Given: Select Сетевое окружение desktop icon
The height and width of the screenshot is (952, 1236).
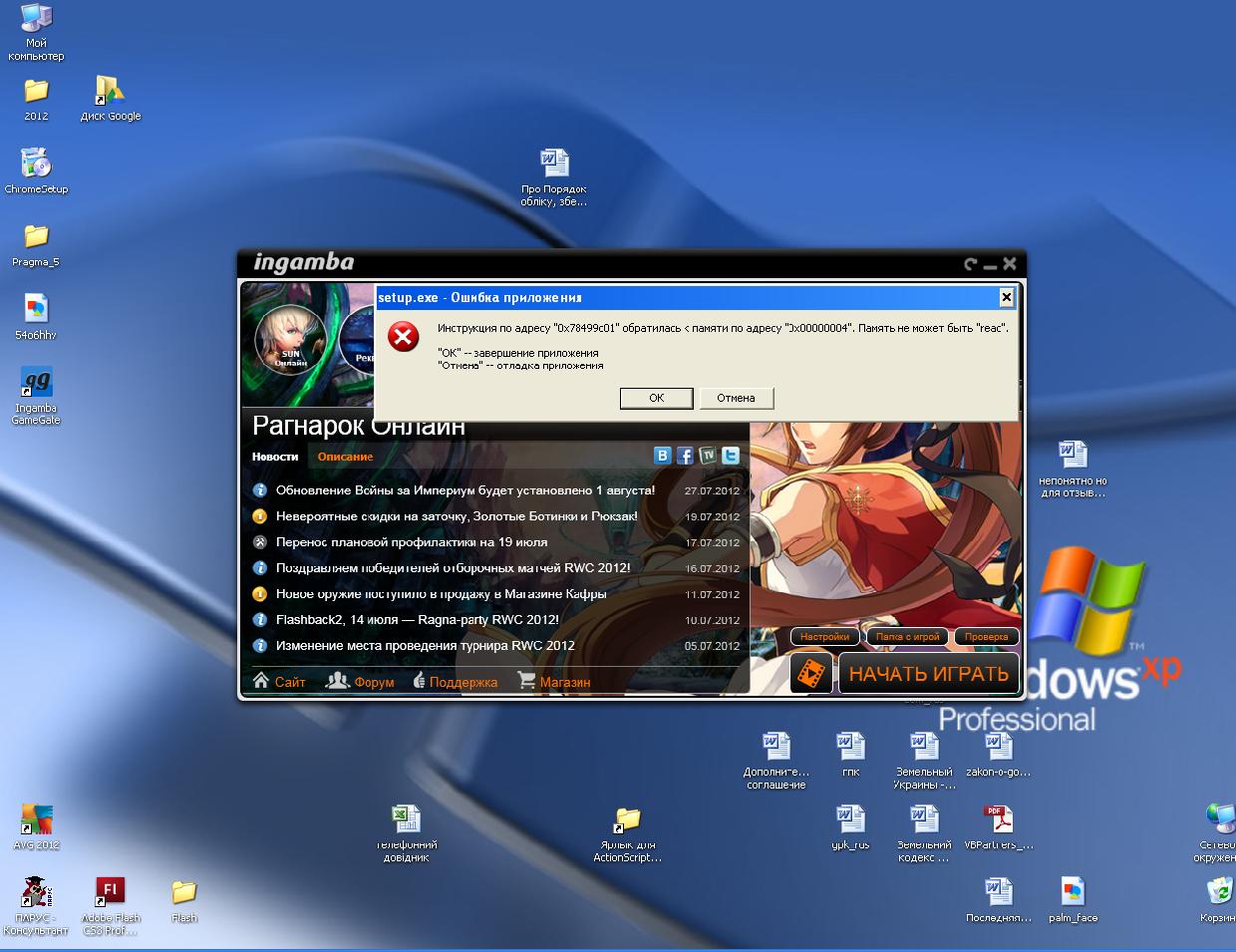Looking at the screenshot, I should tap(1217, 833).
